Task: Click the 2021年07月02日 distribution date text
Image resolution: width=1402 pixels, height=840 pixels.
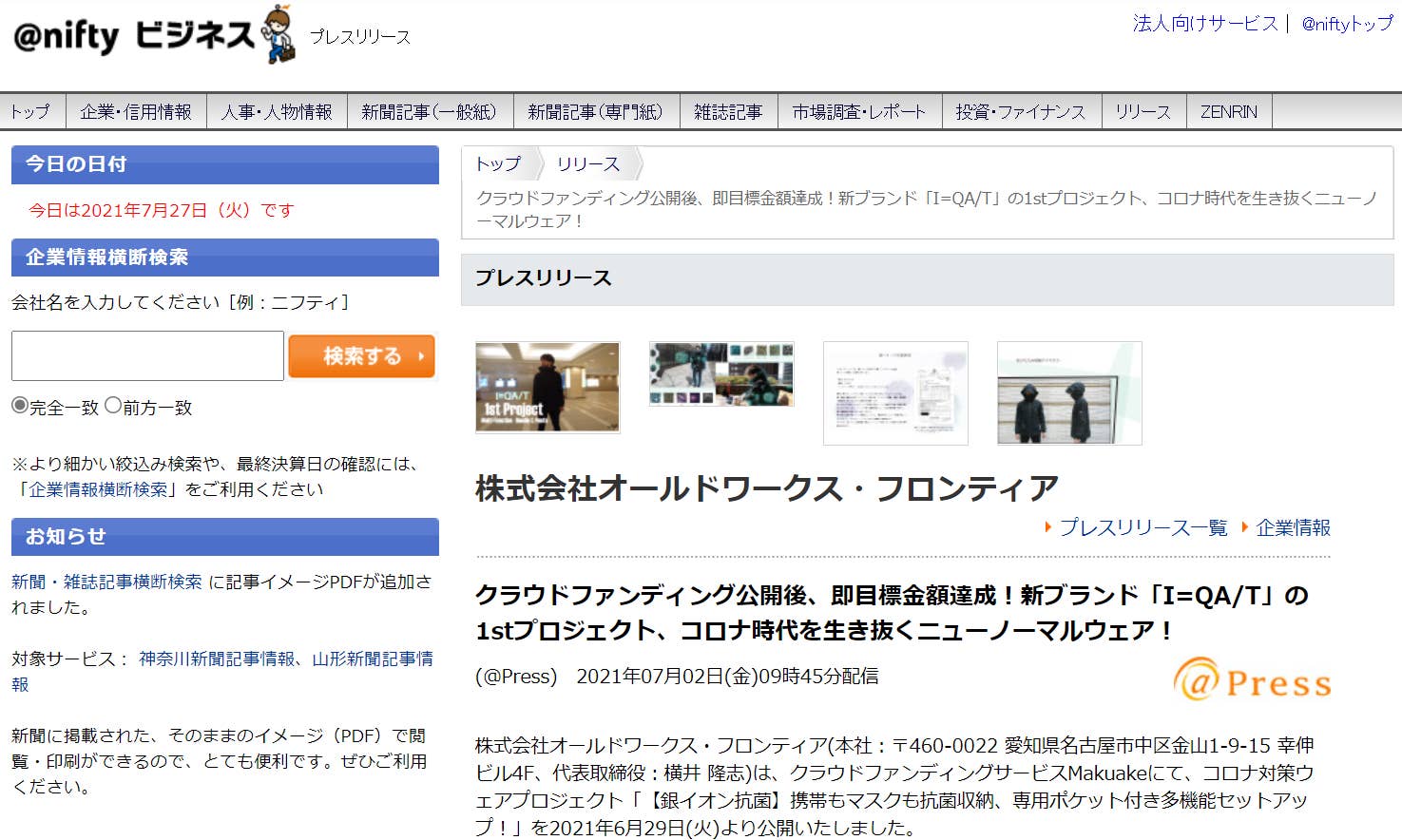Action: tap(727, 677)
